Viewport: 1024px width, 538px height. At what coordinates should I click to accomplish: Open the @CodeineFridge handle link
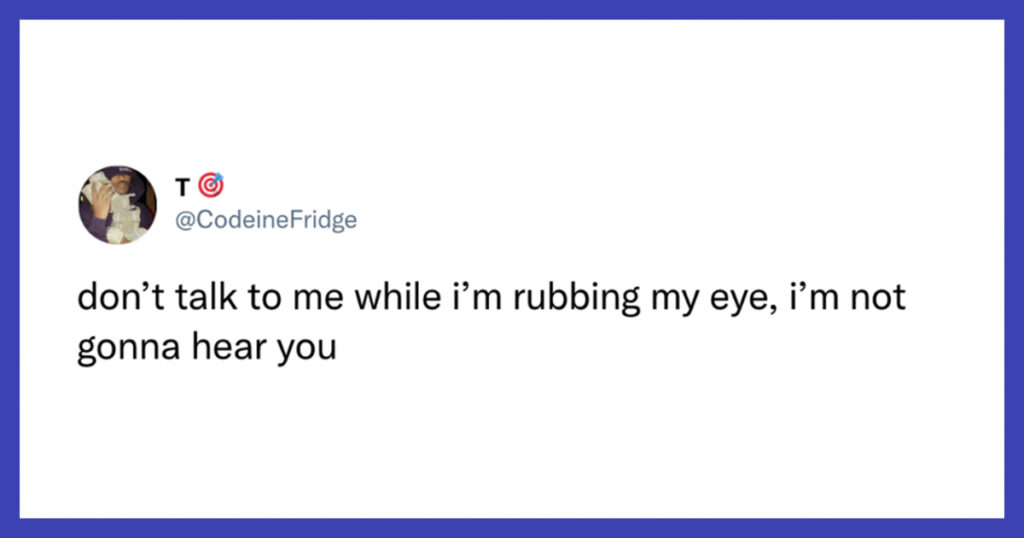(x=266, y=220)
